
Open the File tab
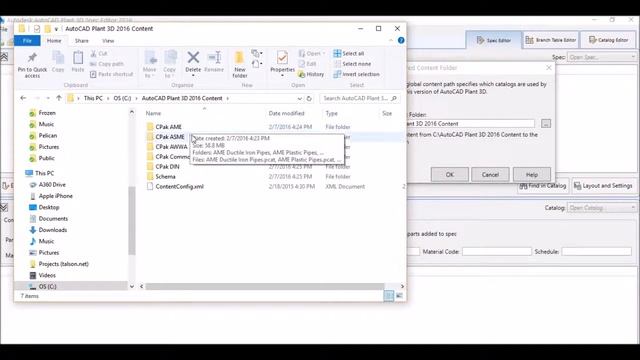[27, 41]
